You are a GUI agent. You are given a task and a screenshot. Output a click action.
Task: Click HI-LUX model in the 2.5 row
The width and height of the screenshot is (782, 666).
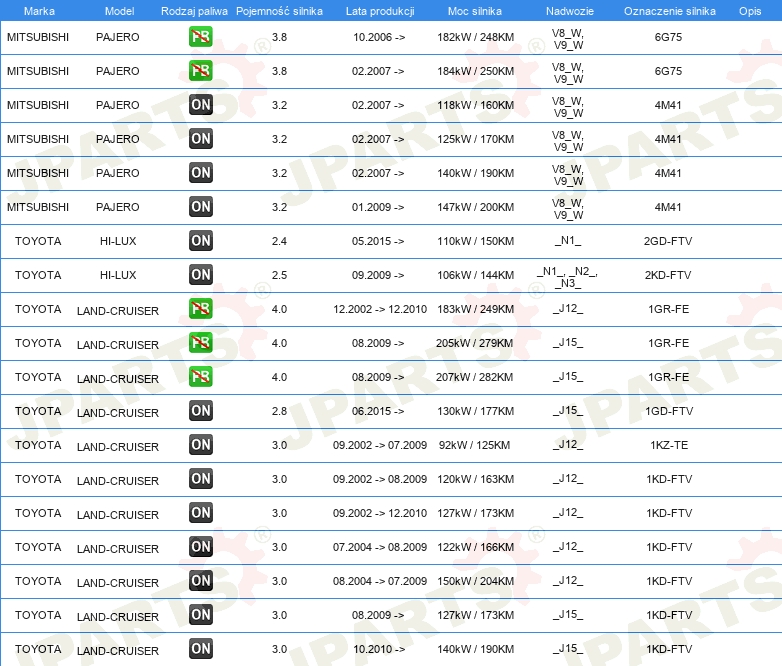[118, 275]
